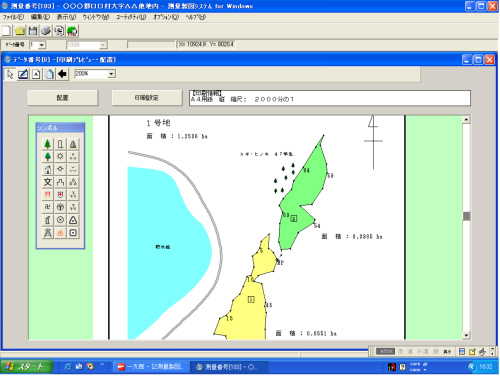Click the vertical scrollbar thumb
This screenshot has width=500, height=376.
[466, 216]
